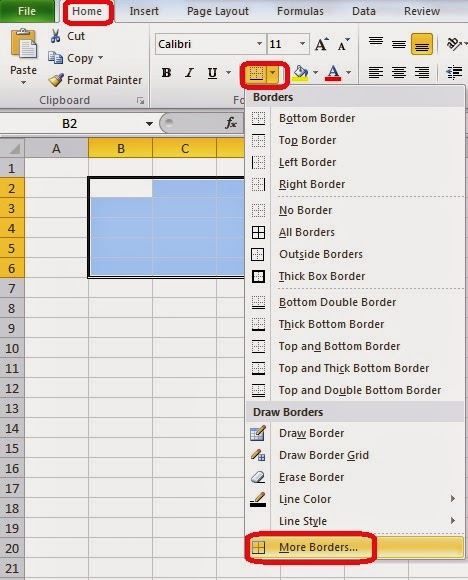Expand the Line Color submenu
This screenshot has height=580, width=468.
click(x=453, y=499)
